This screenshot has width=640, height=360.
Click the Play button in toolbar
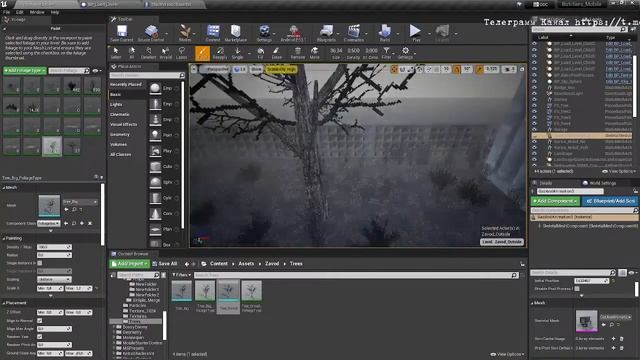(x=416, y=33)
